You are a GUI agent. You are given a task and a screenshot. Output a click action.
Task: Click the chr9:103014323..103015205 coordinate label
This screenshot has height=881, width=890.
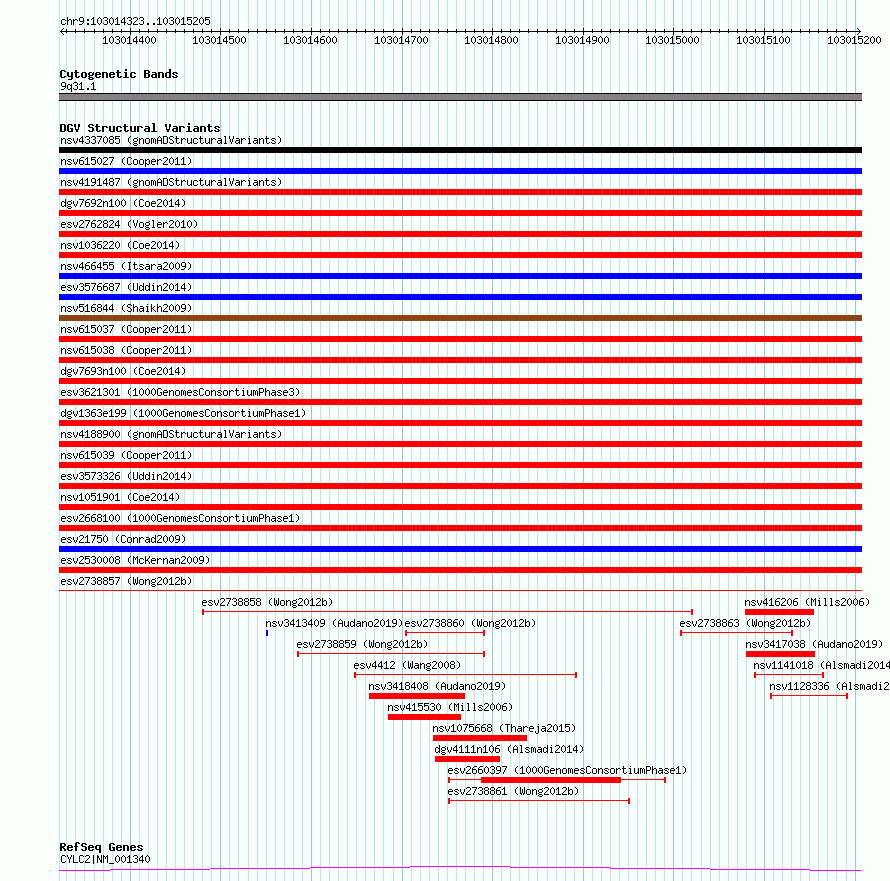135,21
